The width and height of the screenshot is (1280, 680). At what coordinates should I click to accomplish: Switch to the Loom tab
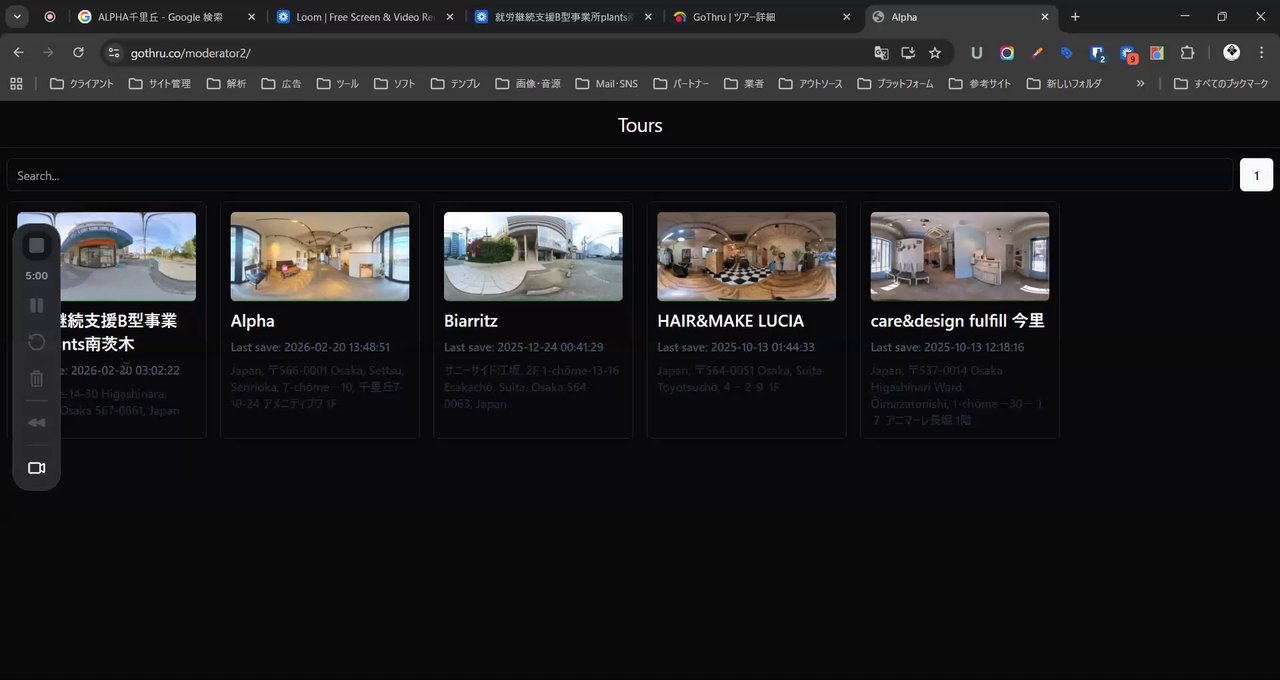tap(366, 17)
